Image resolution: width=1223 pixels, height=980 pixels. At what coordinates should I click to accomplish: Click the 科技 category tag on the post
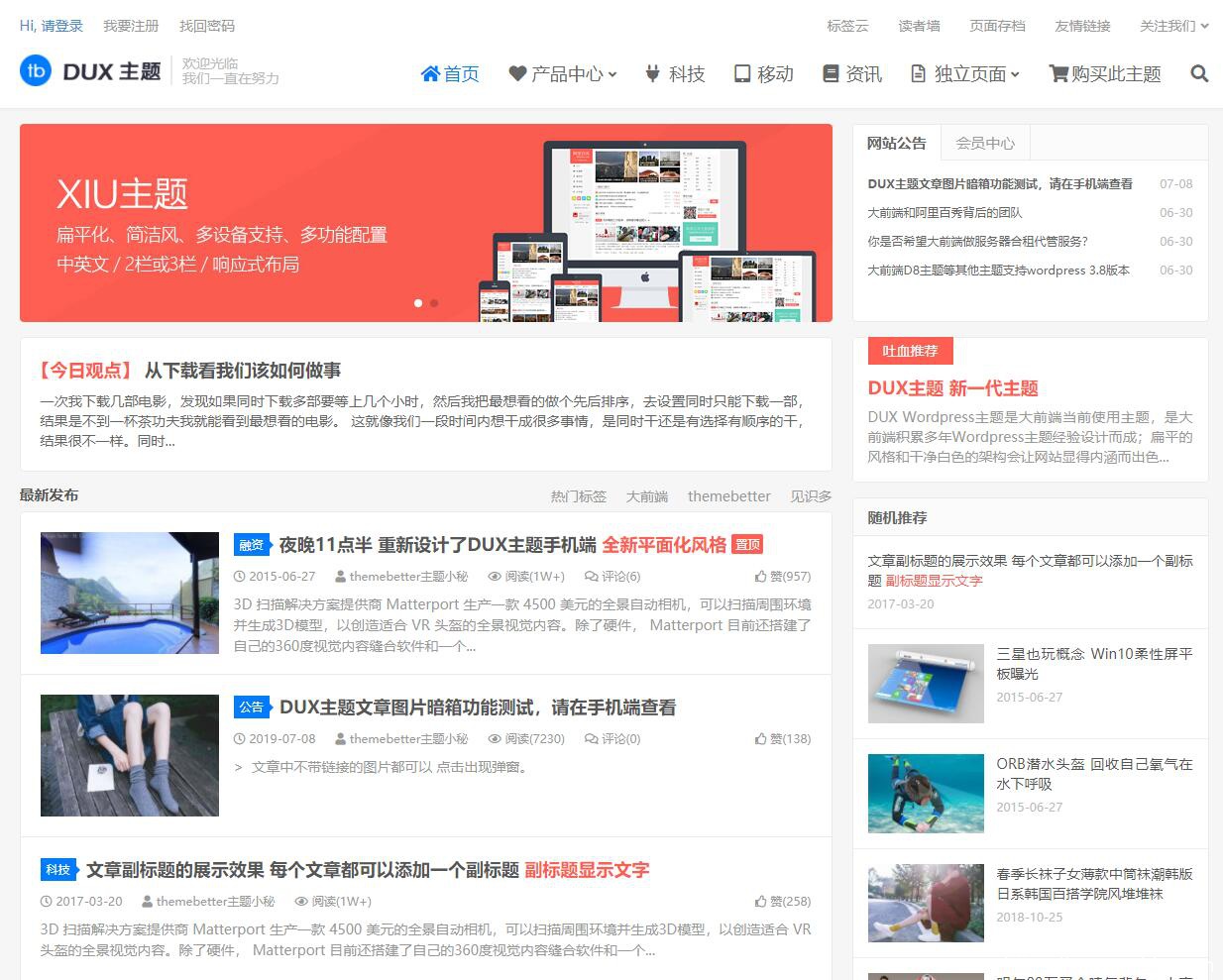click(x=58, y=869)
